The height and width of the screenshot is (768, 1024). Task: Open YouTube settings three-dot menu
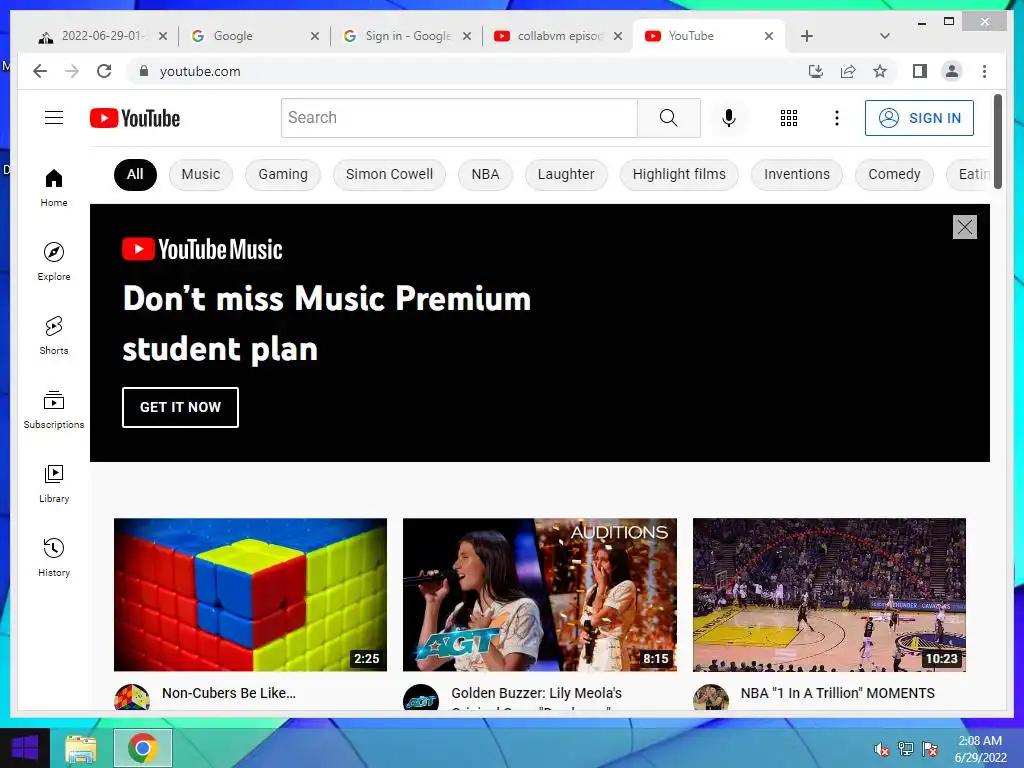coord(837,118)
